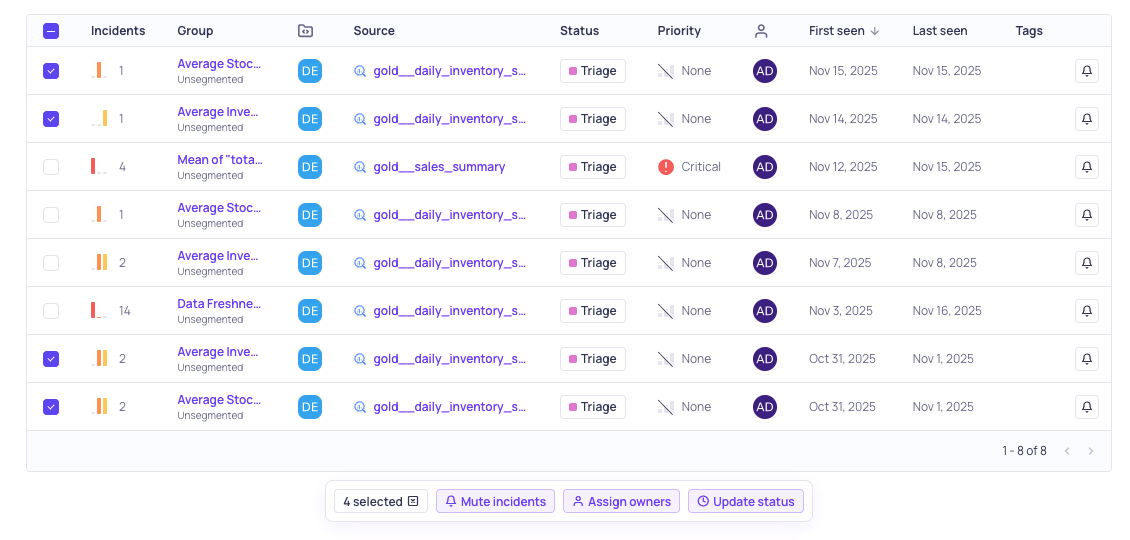Sort by the Incidents column header
The image size is (1130, 540).
coord(117,31)
